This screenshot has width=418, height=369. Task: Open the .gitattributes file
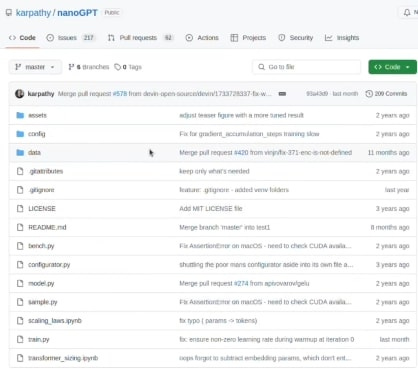pyautogui.click(x=46, y=171)
